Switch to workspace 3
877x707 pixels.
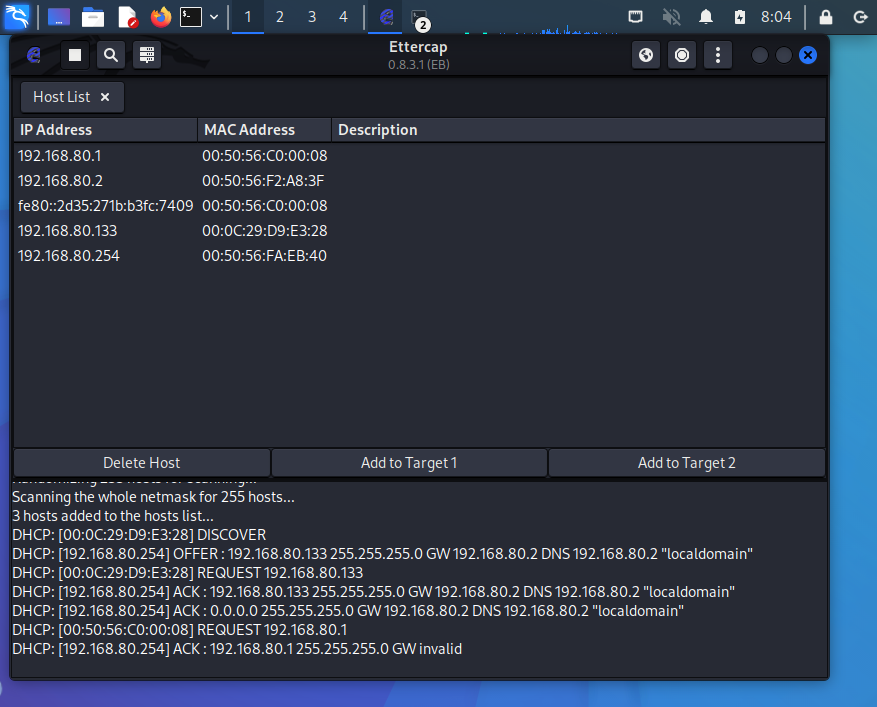(x=312, y=17)
